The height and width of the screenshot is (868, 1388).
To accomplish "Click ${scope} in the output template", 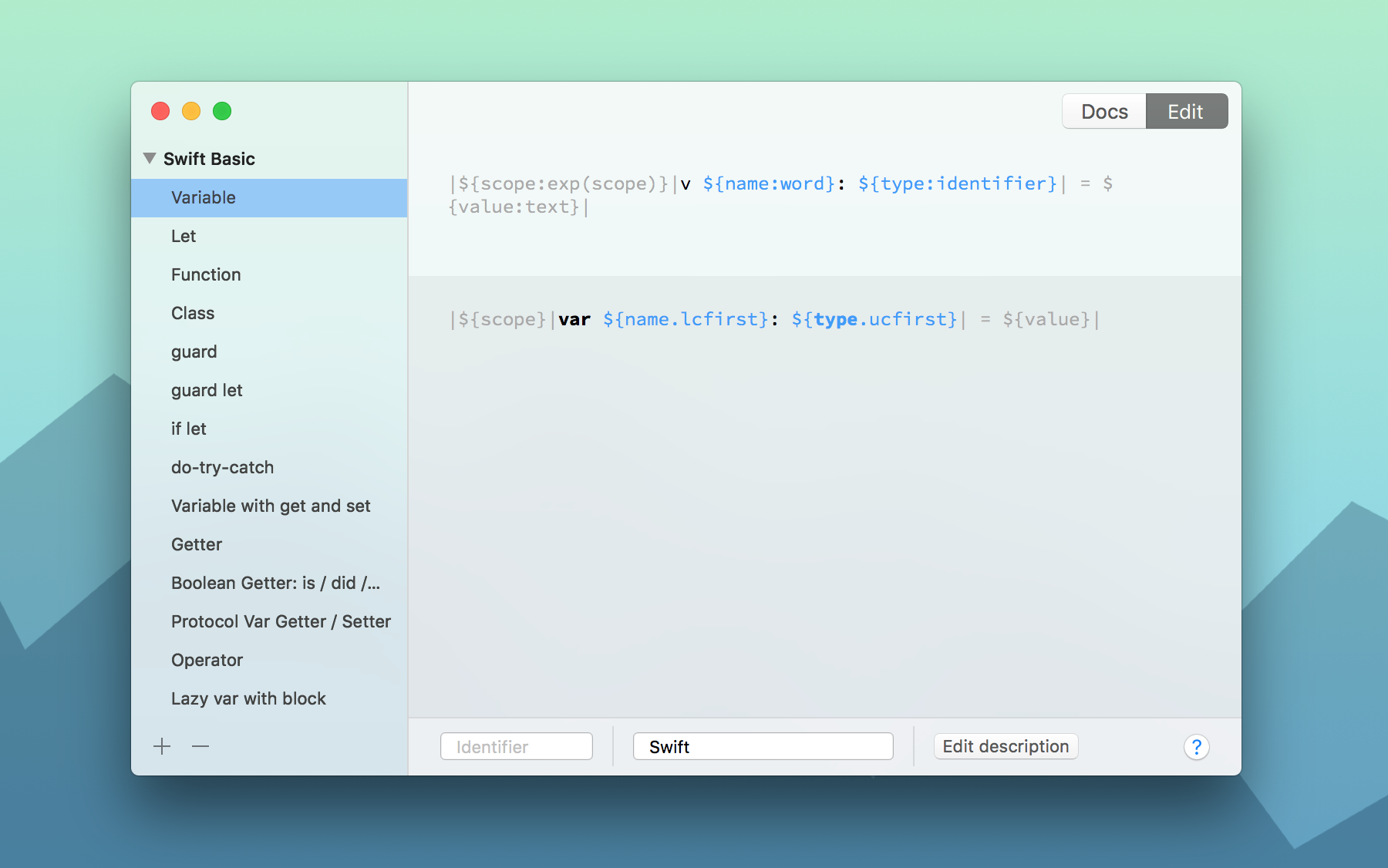I will pos(502,319).
